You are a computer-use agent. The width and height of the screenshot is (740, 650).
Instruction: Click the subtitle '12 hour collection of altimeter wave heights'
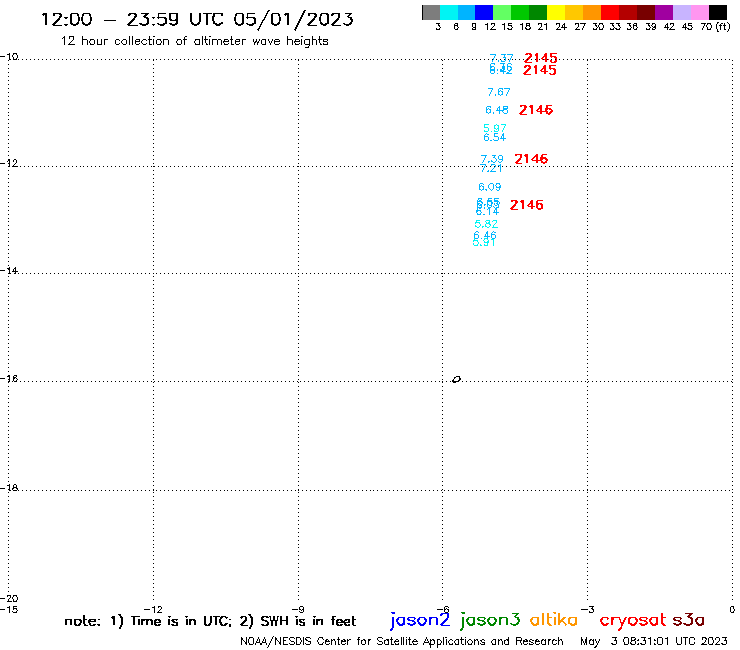pyautogui.click(x=194, y=41)
